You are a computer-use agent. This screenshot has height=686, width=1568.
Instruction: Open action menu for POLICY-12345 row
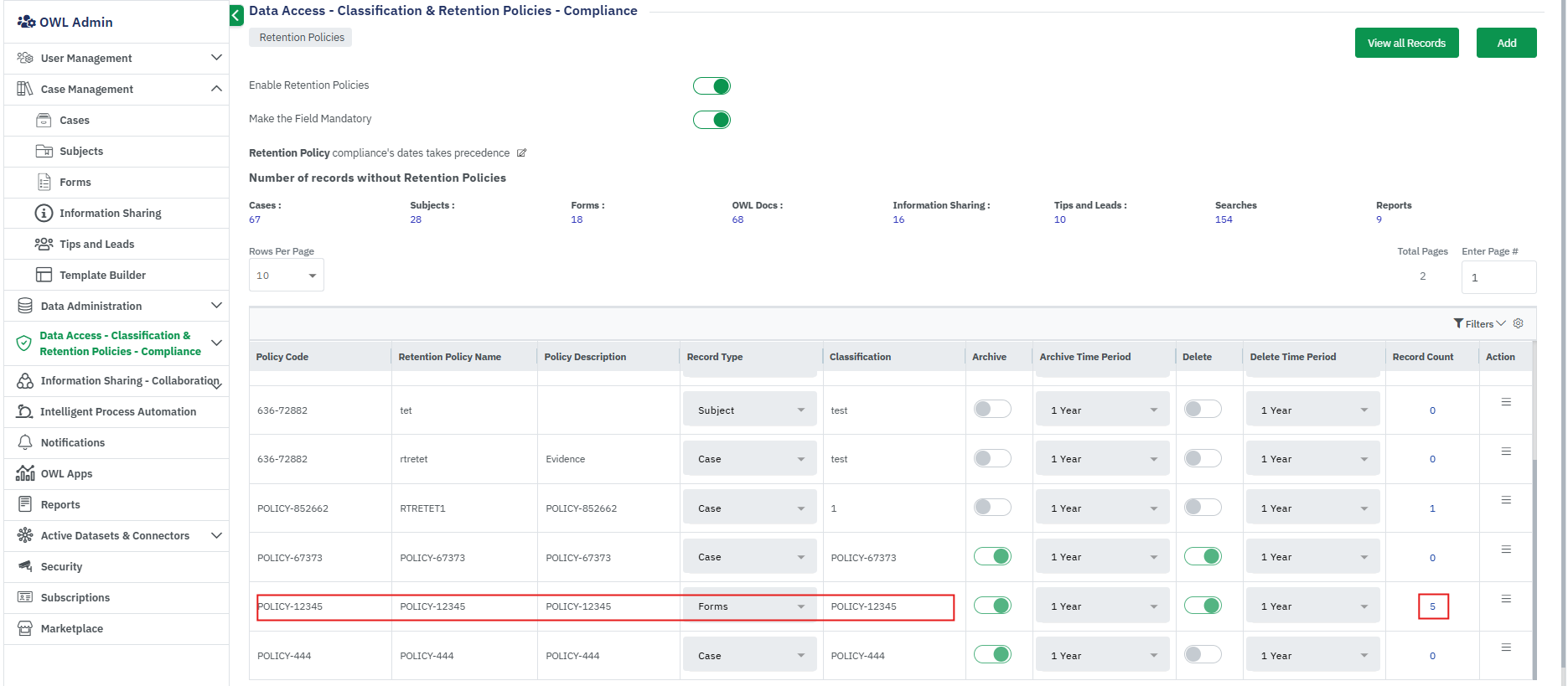pyautogui.click(x=1505, y=599)
